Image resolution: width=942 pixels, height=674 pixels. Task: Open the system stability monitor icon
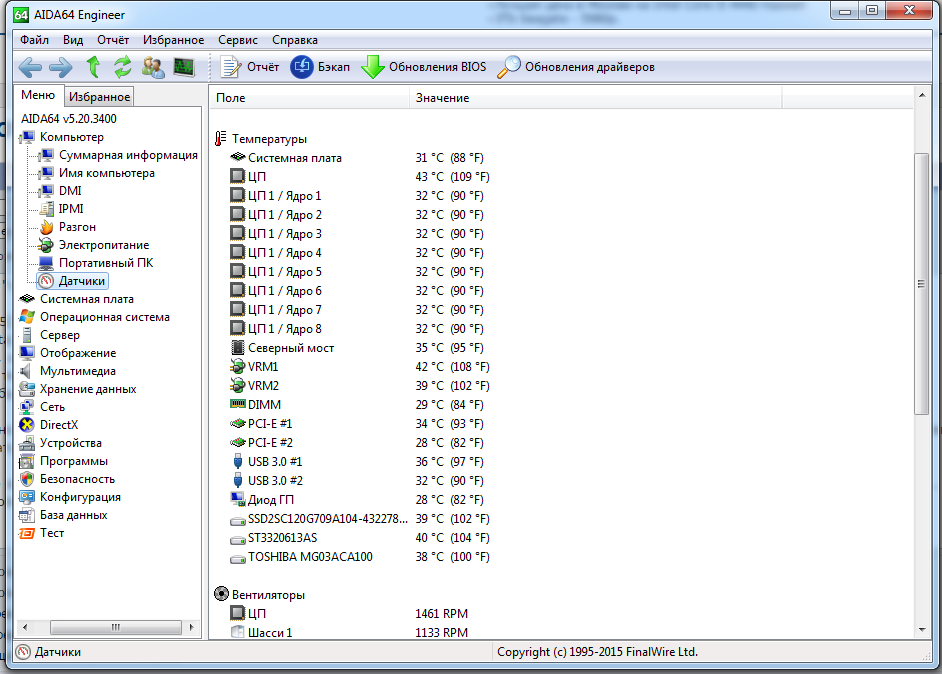184,67
